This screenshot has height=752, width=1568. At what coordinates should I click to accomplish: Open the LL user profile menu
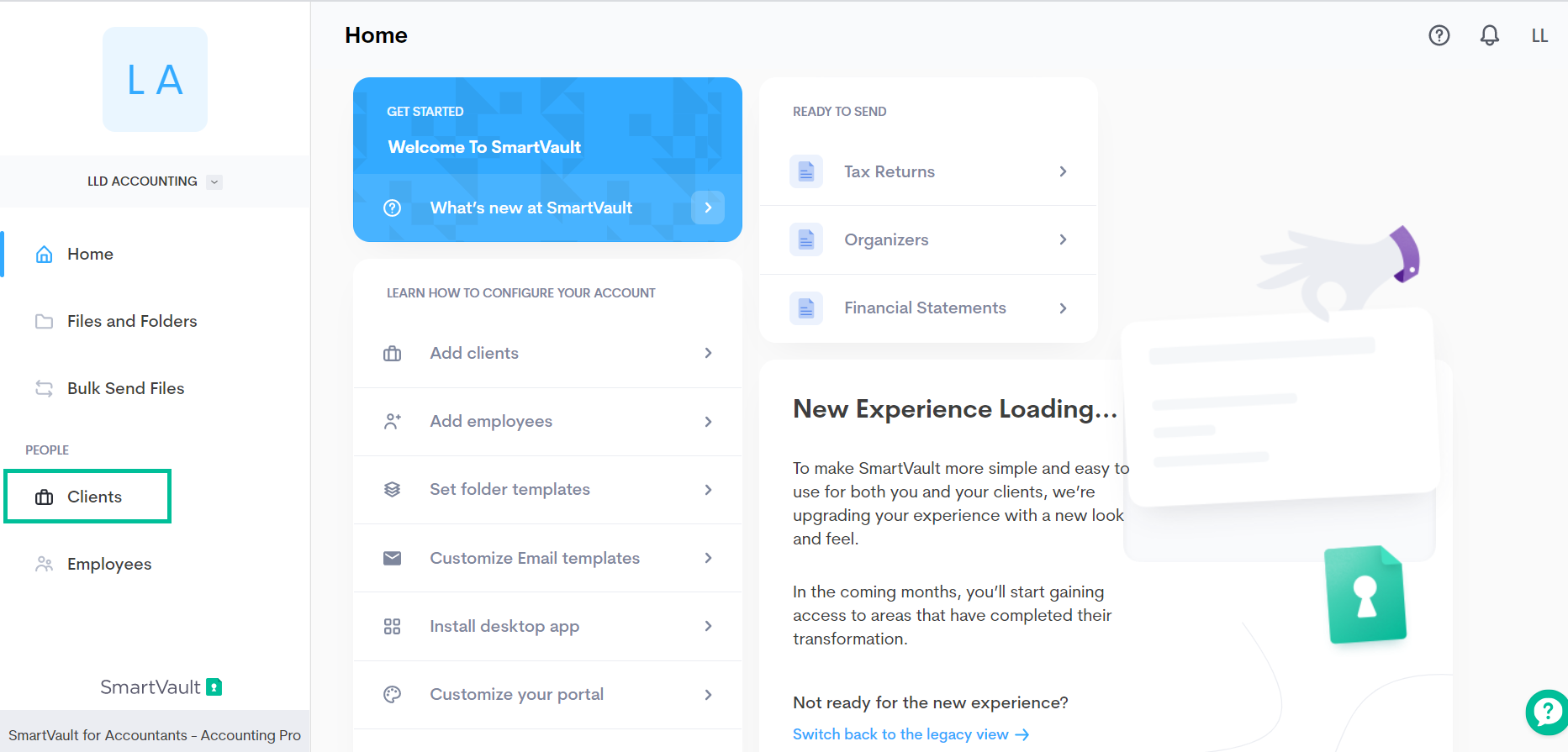point(1539,35)
